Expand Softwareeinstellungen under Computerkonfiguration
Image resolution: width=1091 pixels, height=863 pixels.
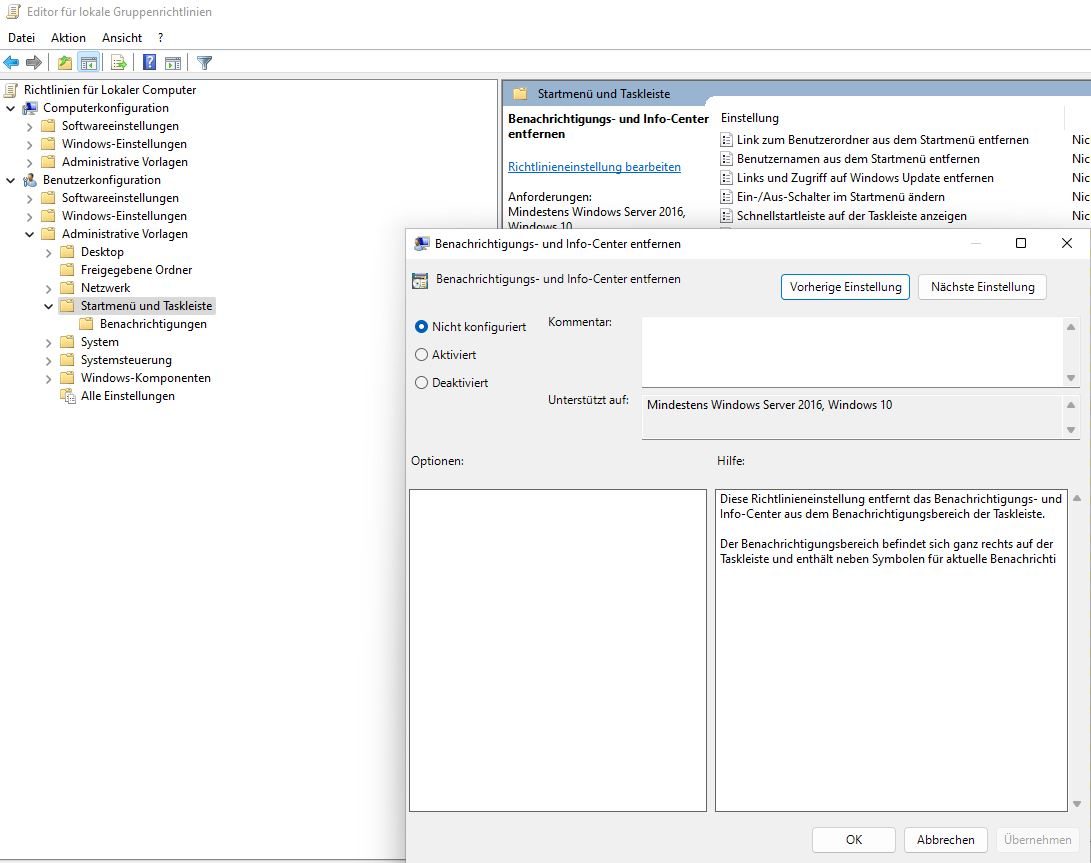(29, 127)
